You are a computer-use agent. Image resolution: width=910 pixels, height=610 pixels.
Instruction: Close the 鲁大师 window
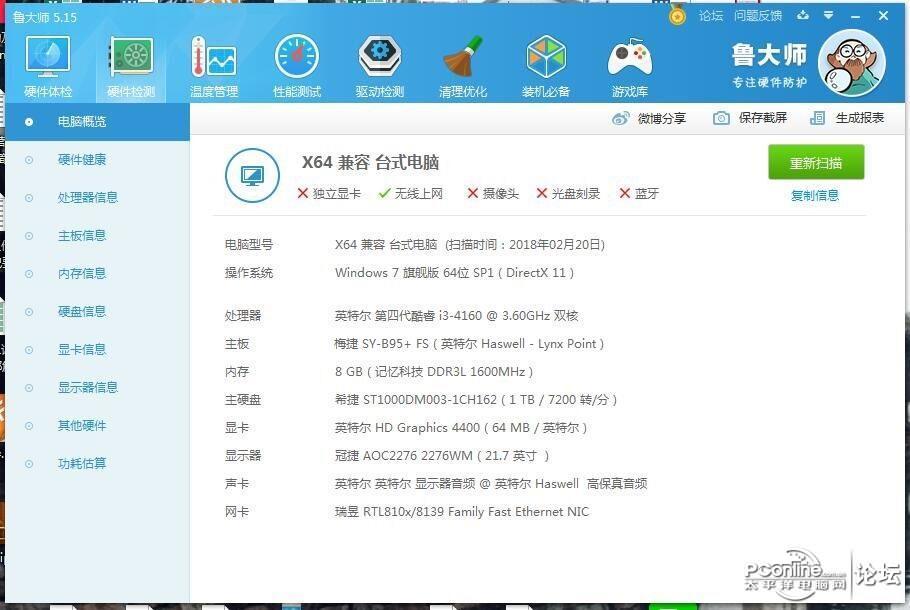883,16
